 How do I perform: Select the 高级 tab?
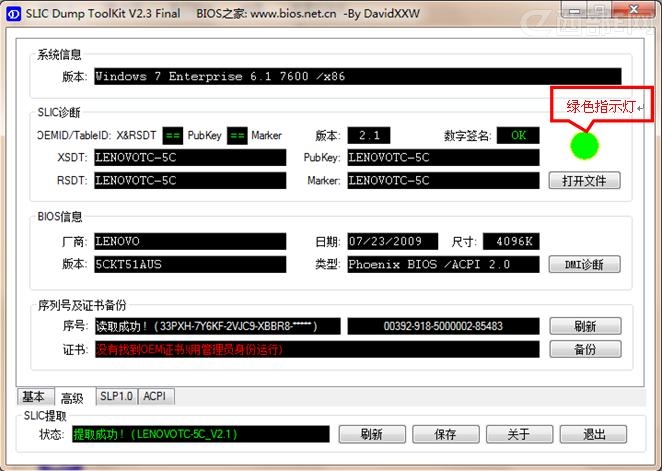[x=72, y=398]
